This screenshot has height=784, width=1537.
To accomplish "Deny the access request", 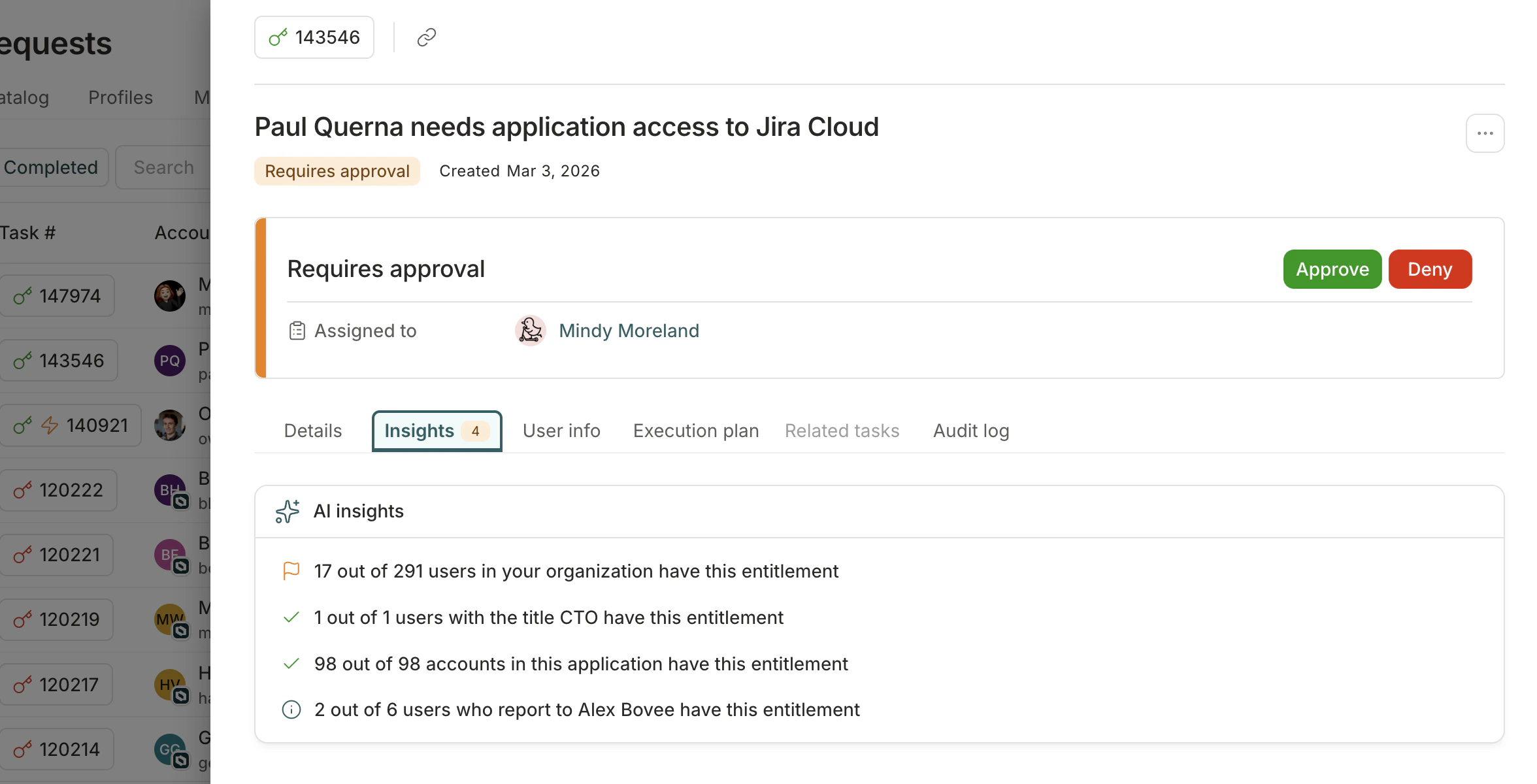I will [1430, 269].
